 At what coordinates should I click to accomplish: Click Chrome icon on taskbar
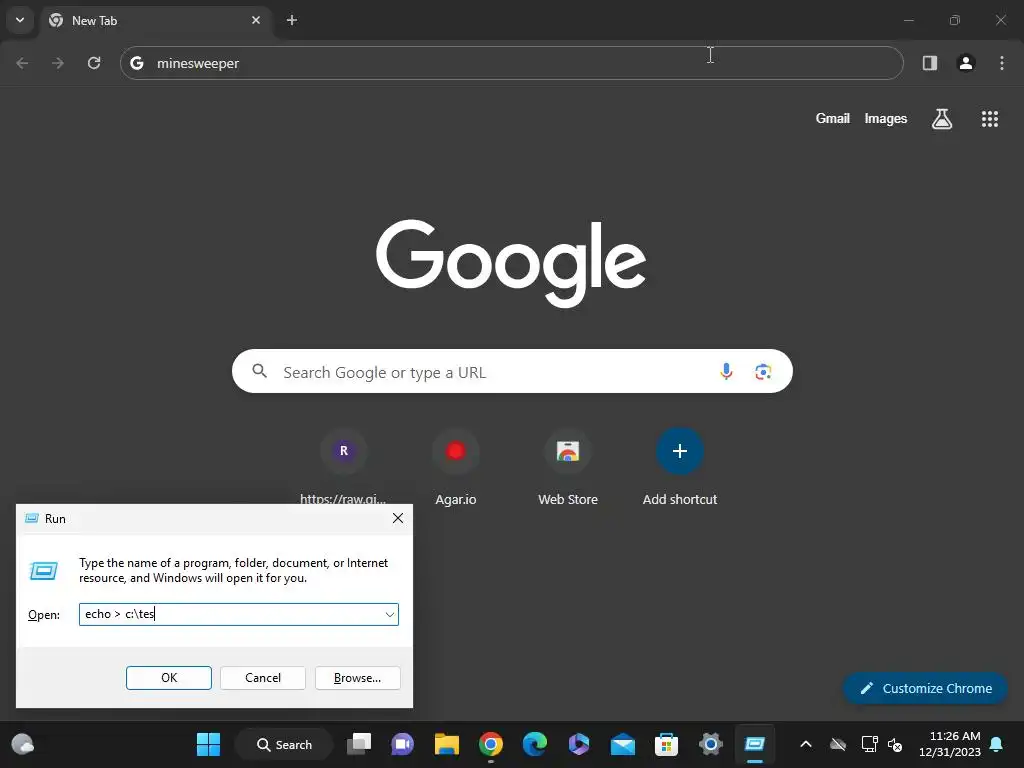490,744
